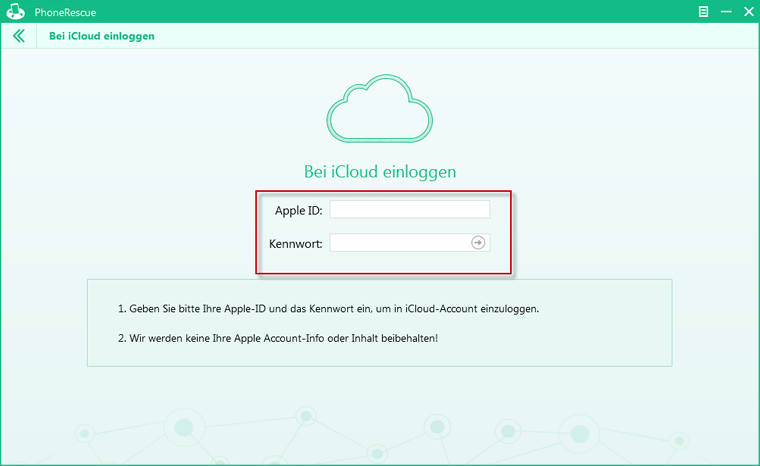Click the 'Kennwort:' label
Screen dimensions: 760x466
pyautogui.click(x=296, y=243)
